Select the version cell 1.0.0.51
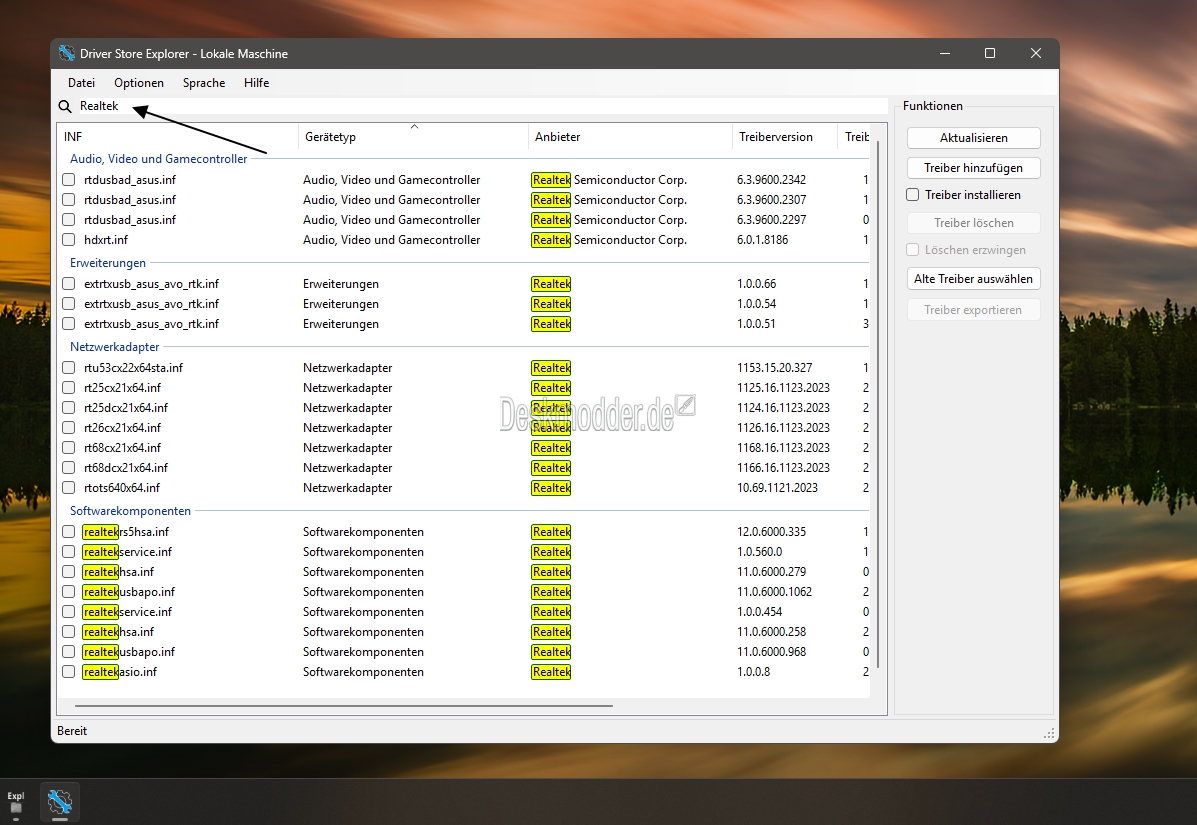This screenshot has height=825, width=1197. click(x=756, y=324)
